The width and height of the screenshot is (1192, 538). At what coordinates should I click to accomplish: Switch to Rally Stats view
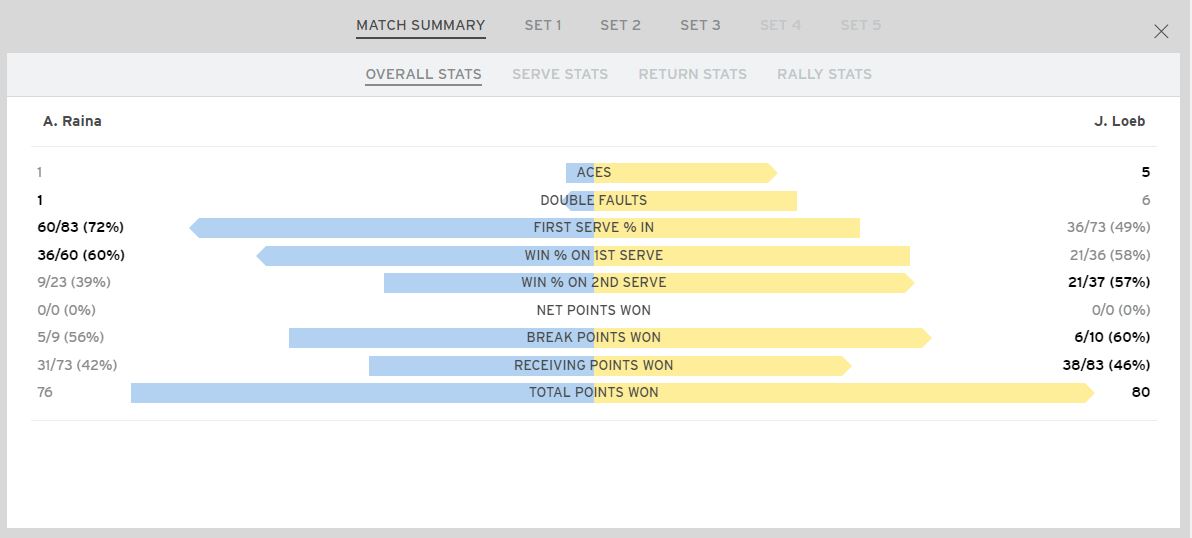[824, 74]
